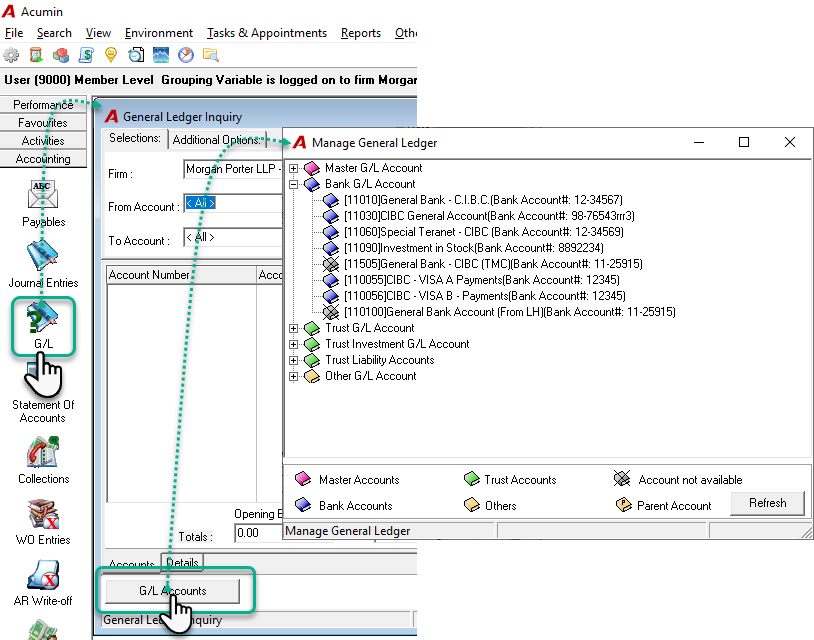This screenshot has width=814, height=640.
Task: Open the Collections sidebar icon
Action: (43, 460)
